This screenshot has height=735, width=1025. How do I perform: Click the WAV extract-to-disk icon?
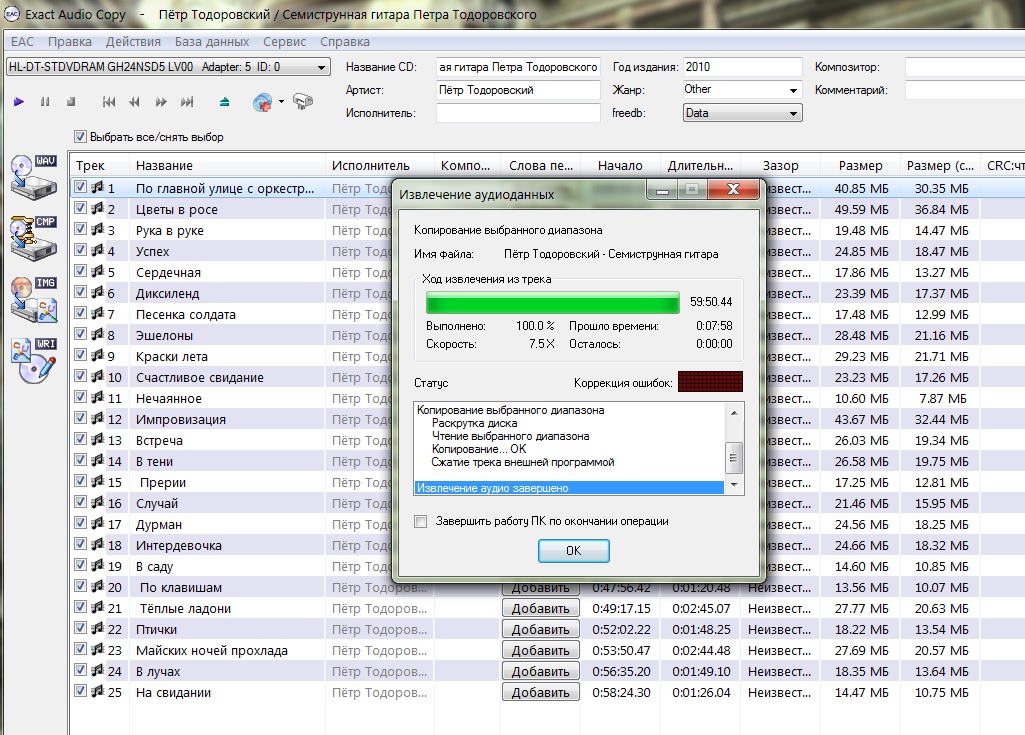point(34,177)
